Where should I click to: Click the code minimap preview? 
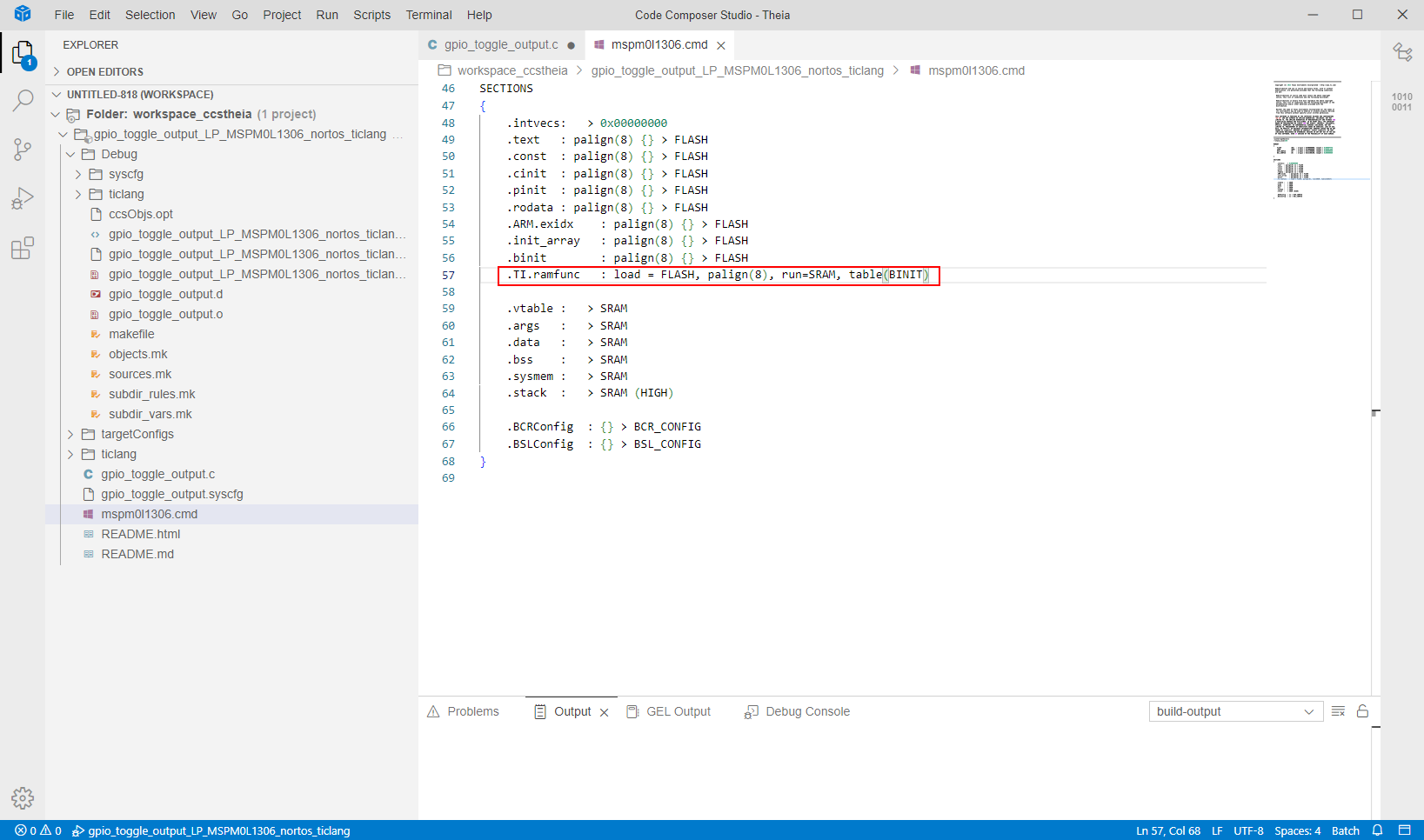pos(1306,139)
